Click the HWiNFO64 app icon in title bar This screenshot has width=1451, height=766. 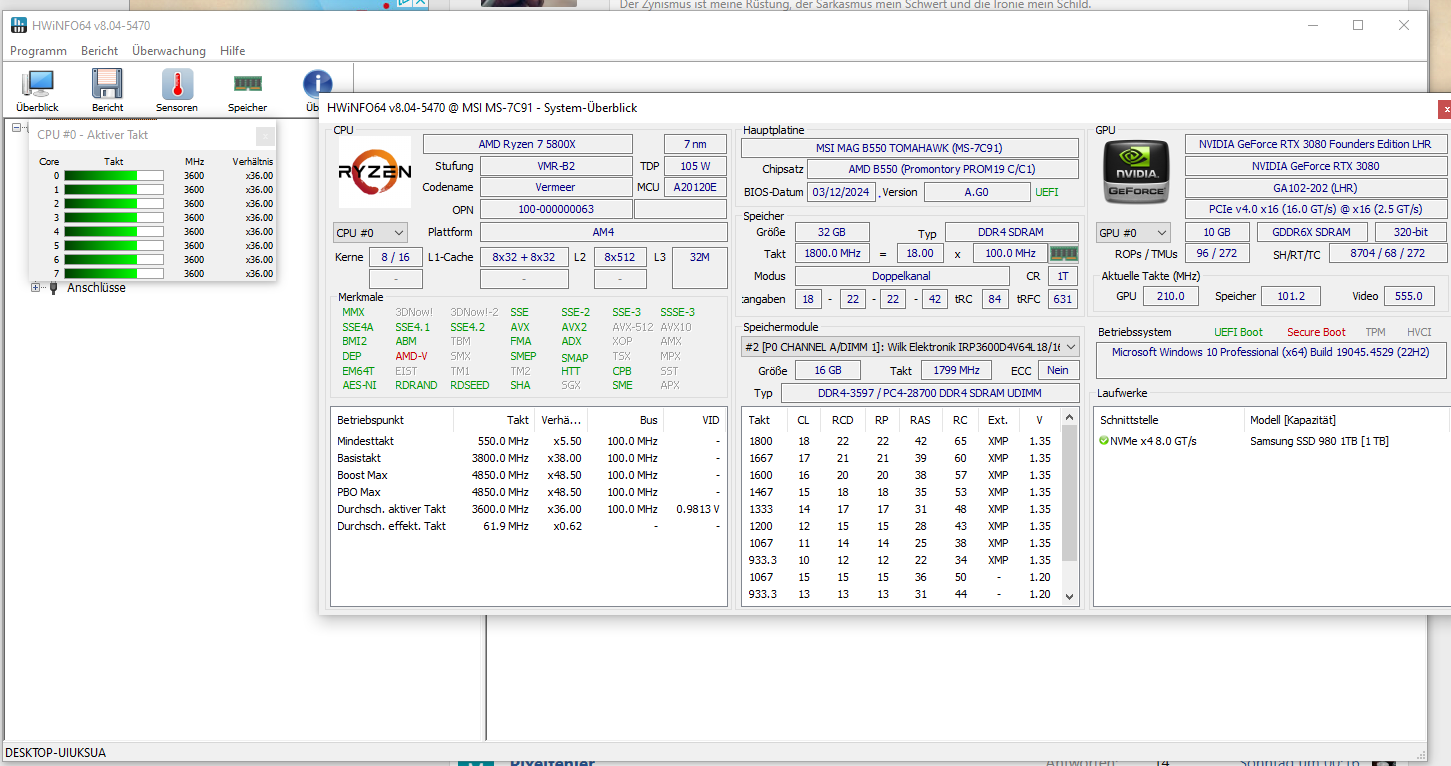[18, 25]
